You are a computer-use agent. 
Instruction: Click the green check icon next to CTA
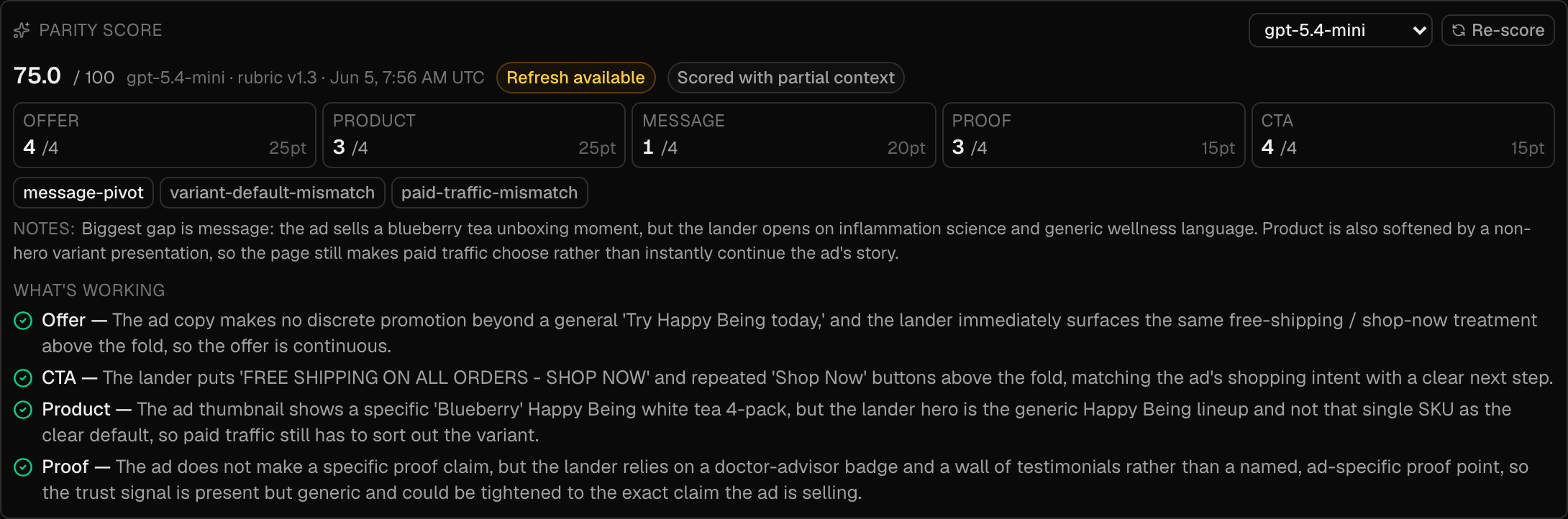23,378
